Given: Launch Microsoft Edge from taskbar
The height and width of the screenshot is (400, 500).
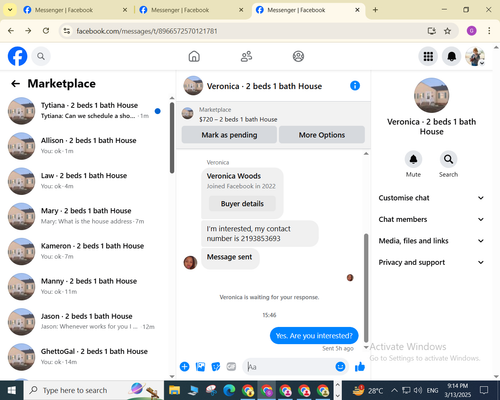Looking at the screenshot, I should click(229, 390).
